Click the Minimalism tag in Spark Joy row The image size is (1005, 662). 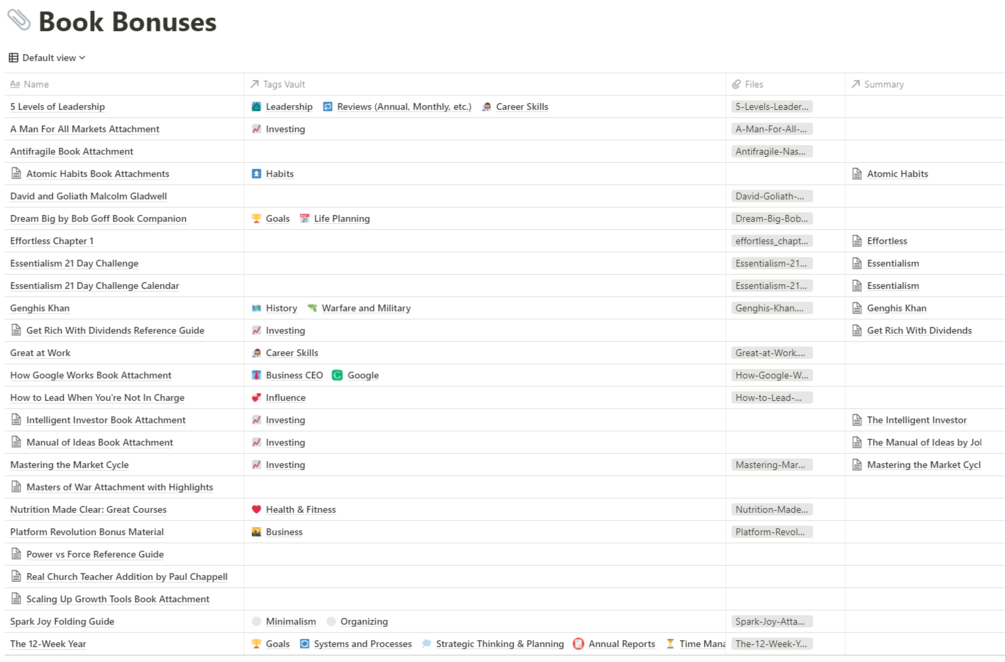point(284,622)
